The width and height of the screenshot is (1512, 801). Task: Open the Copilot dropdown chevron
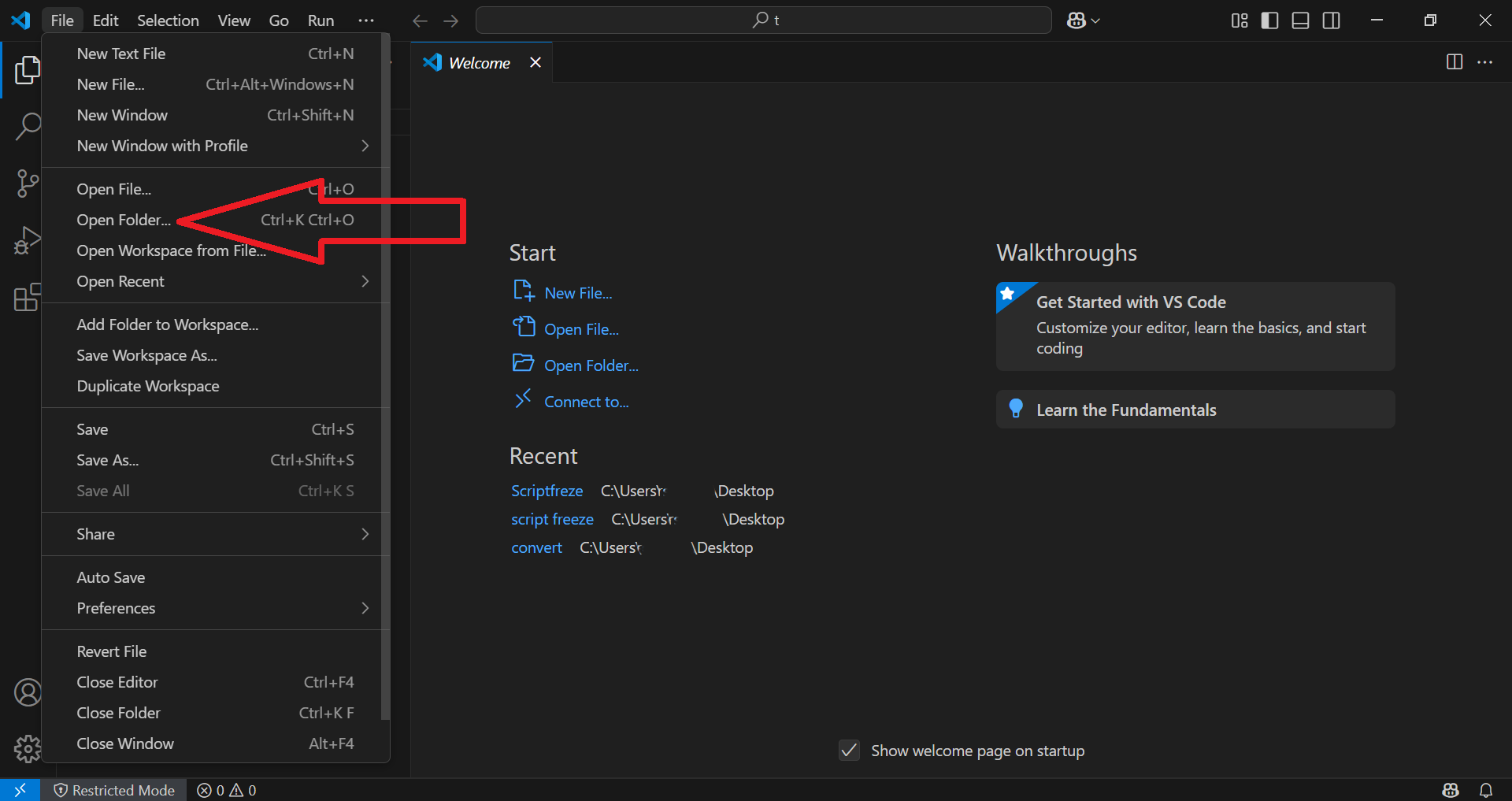(1095, 21)
